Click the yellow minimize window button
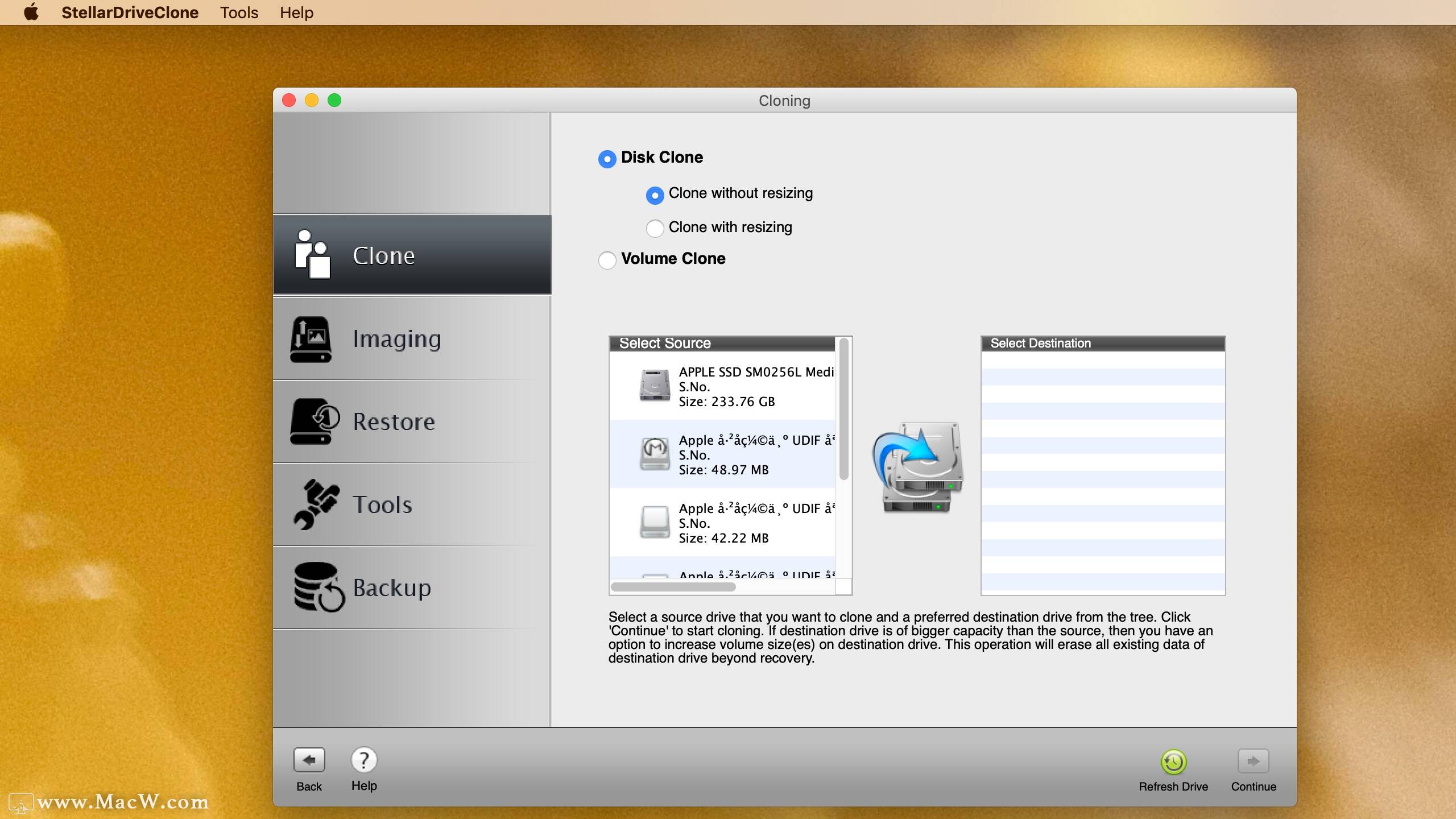 pos(312,101)
